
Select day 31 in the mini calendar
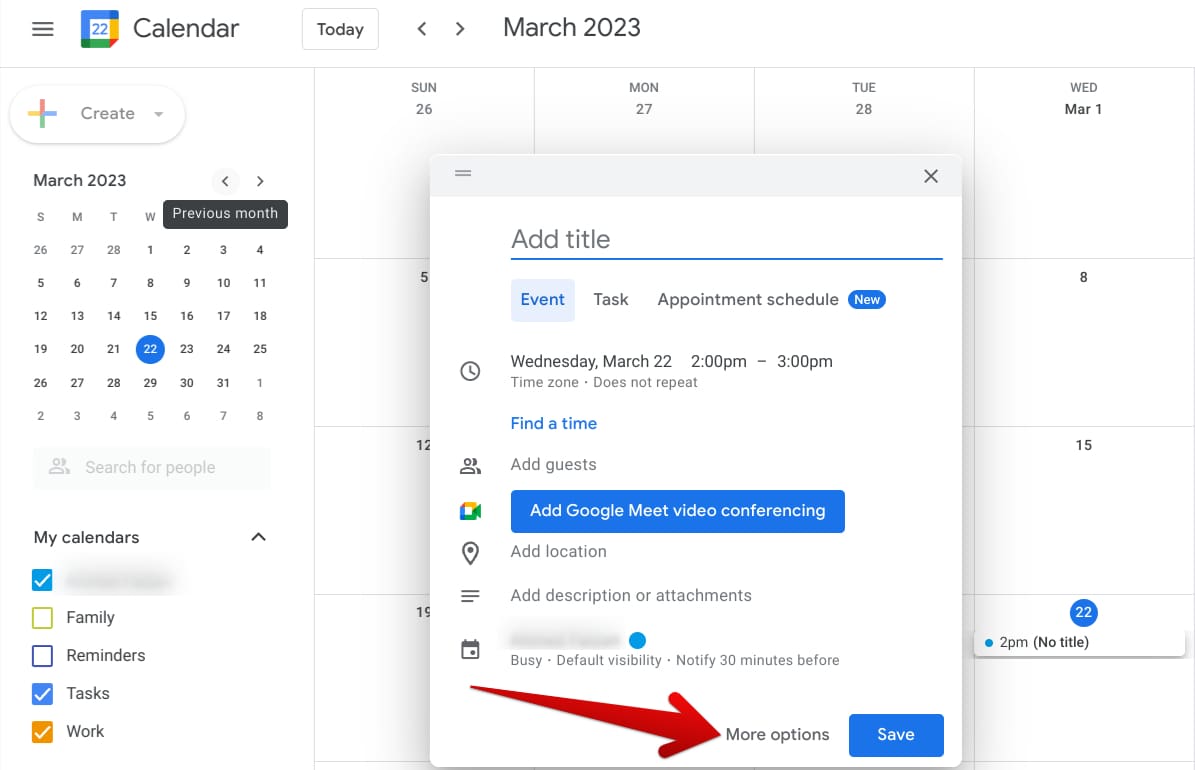(223, 383)
